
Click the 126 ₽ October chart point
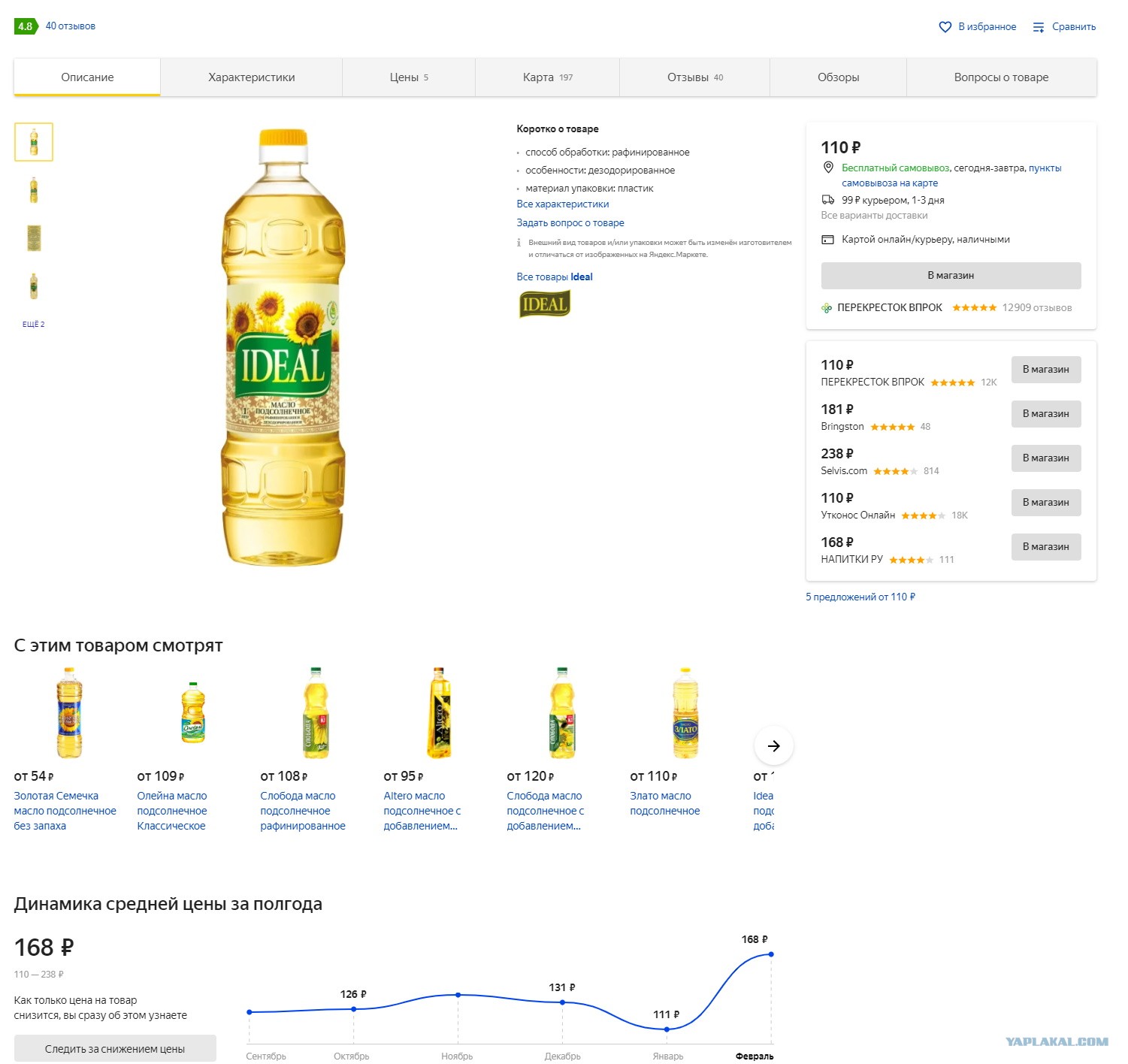pos(354,1009)
